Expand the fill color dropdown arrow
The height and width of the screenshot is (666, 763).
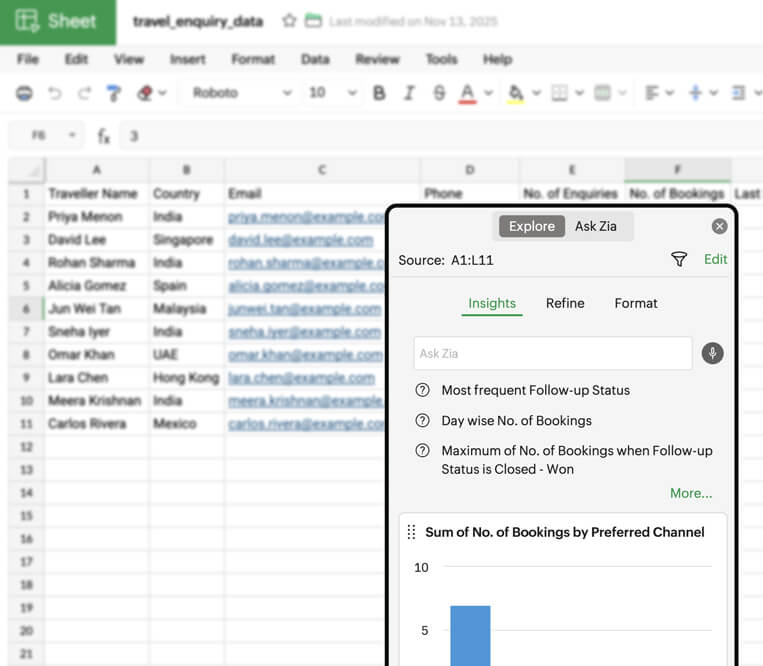pos(536,92)
